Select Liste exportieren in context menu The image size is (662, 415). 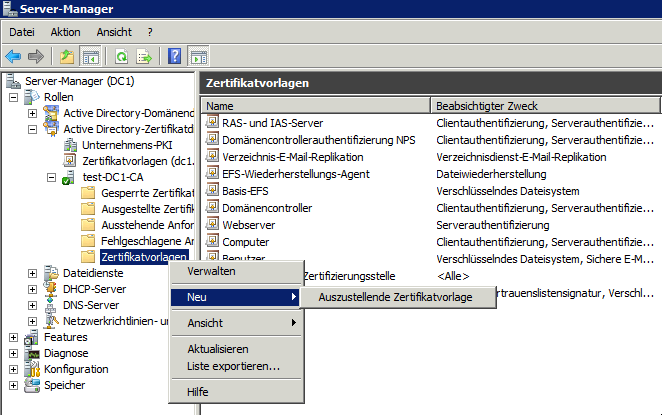pyautogui.click(x=233, y=366)
